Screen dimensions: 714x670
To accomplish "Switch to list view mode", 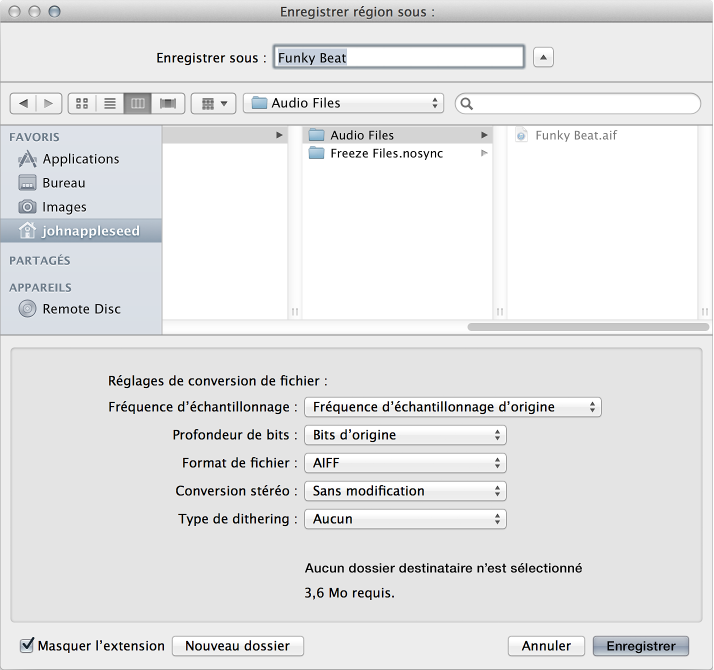I will 110,103.
